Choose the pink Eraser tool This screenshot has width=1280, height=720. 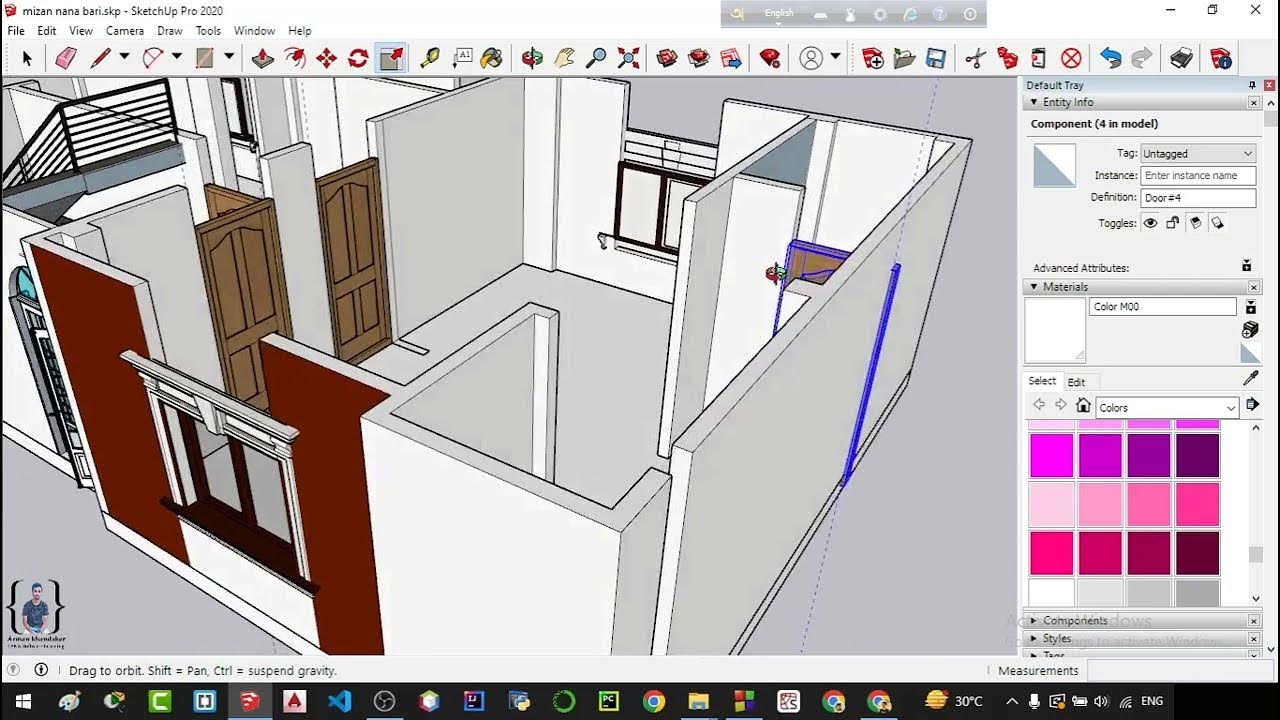65,58
